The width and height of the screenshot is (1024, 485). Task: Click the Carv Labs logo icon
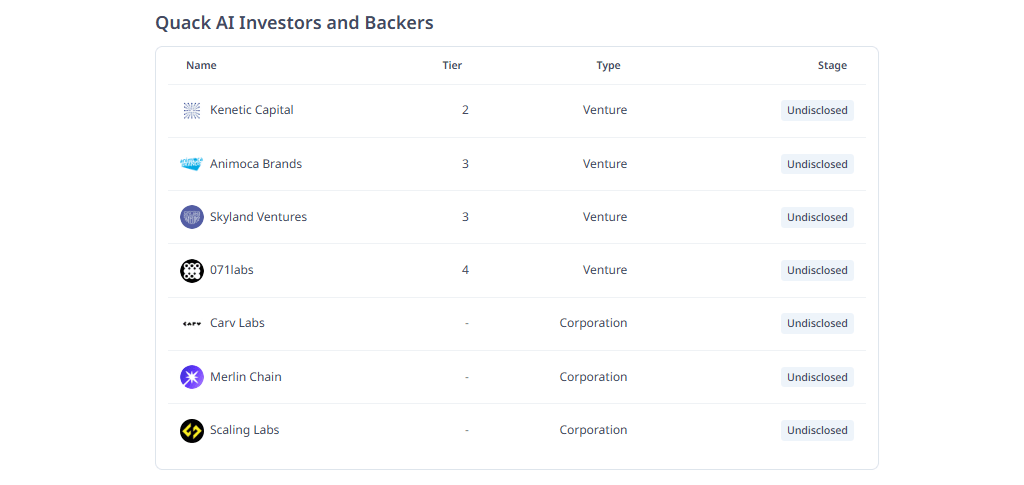192,324
